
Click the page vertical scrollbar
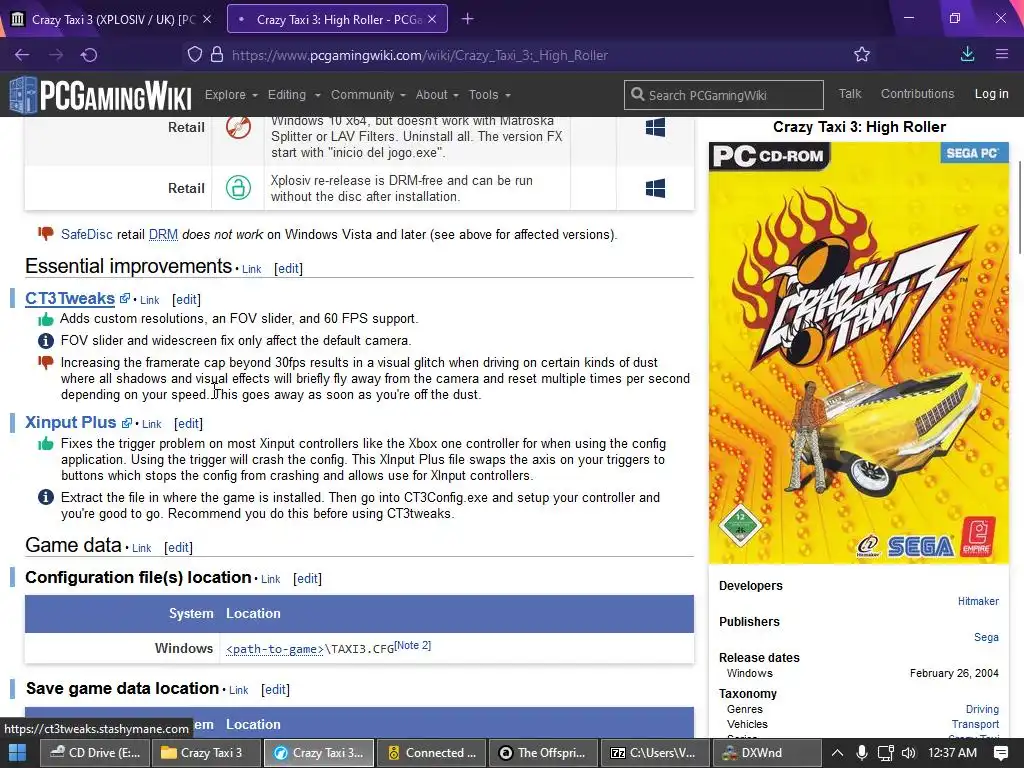pyautogui.click(x=1019, y=209)
